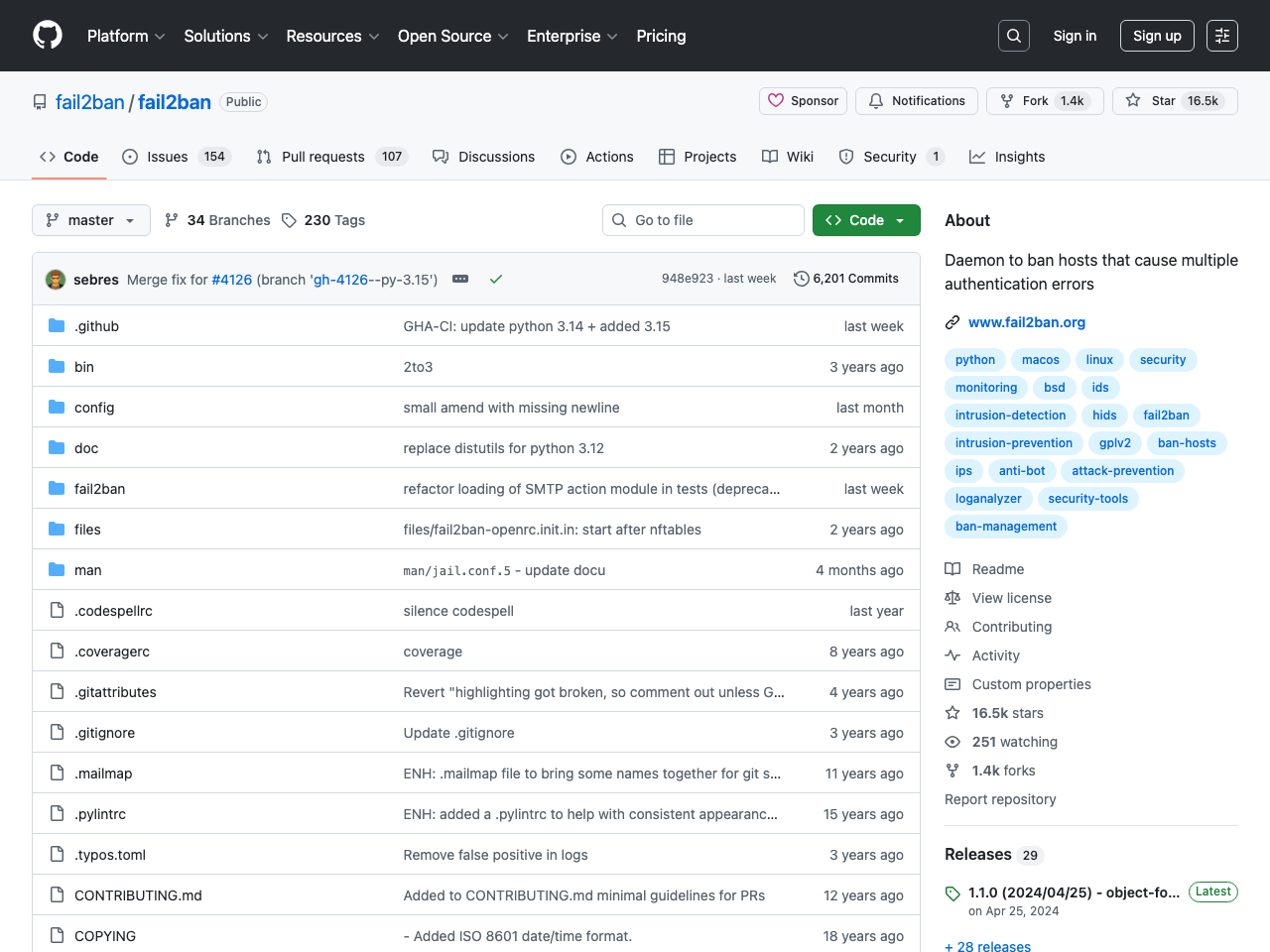Click the appearance settings icon in header
The image size is (1270, 952).
pyautogui.click(x=1221, y=36)
